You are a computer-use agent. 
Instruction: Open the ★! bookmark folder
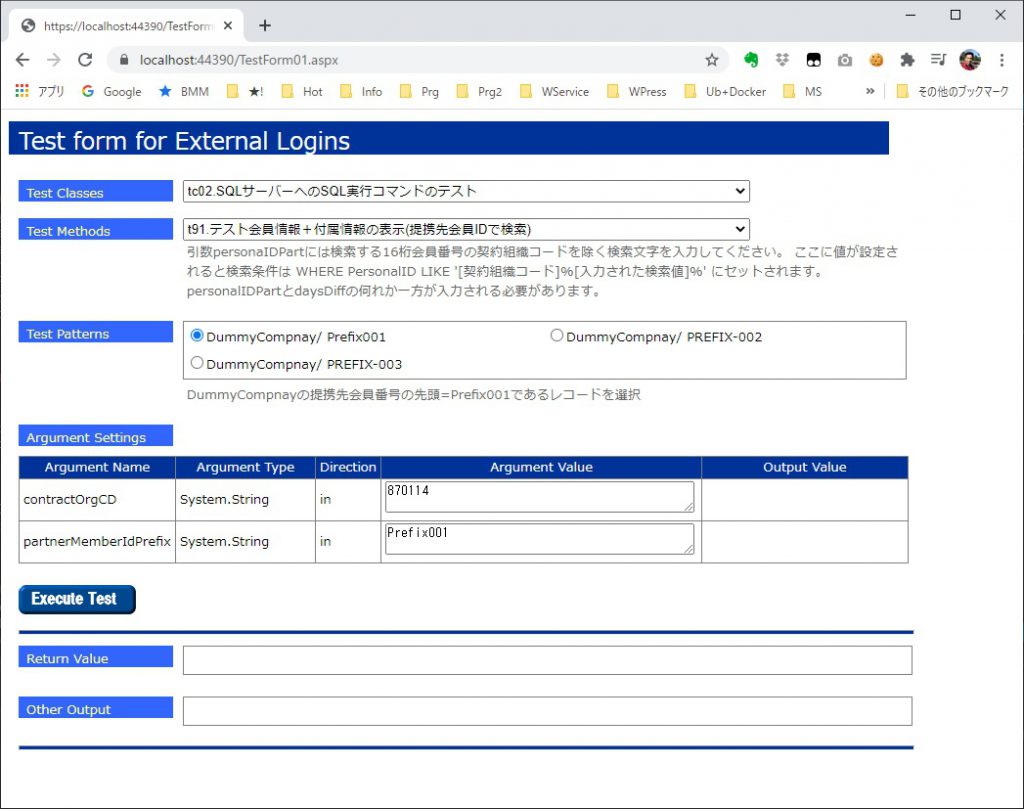[245, 91]
